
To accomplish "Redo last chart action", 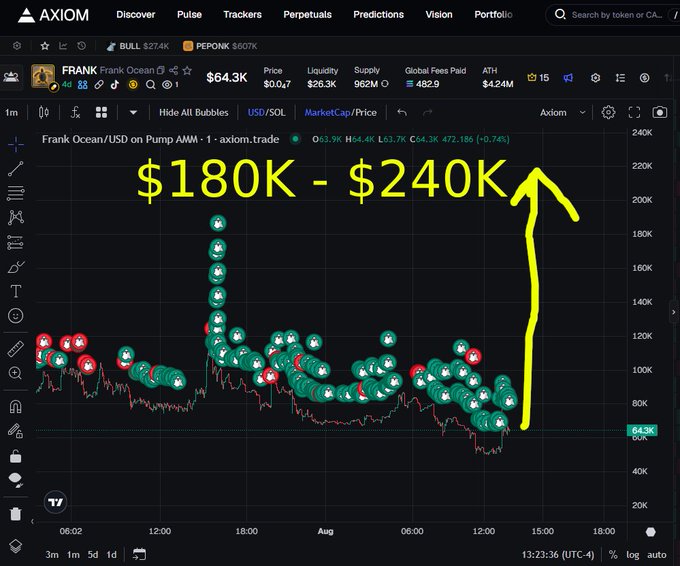I will click(x=427, y=113).
